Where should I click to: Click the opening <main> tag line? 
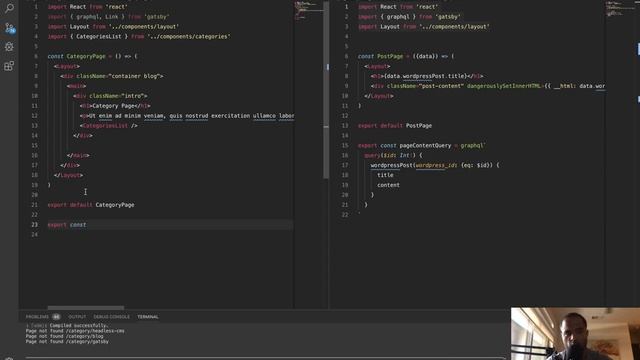pyautogui.click(x=76, y=86)
